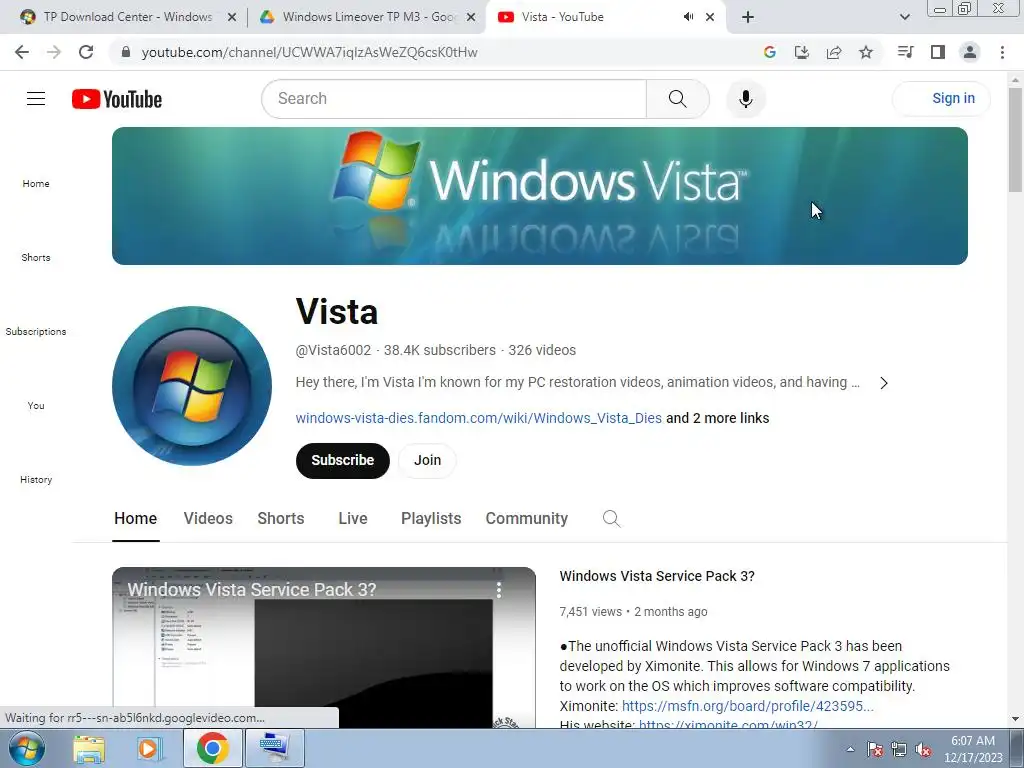
Task: Mute audio icon on Vista YouTube tab
Action: click(688, 17)
